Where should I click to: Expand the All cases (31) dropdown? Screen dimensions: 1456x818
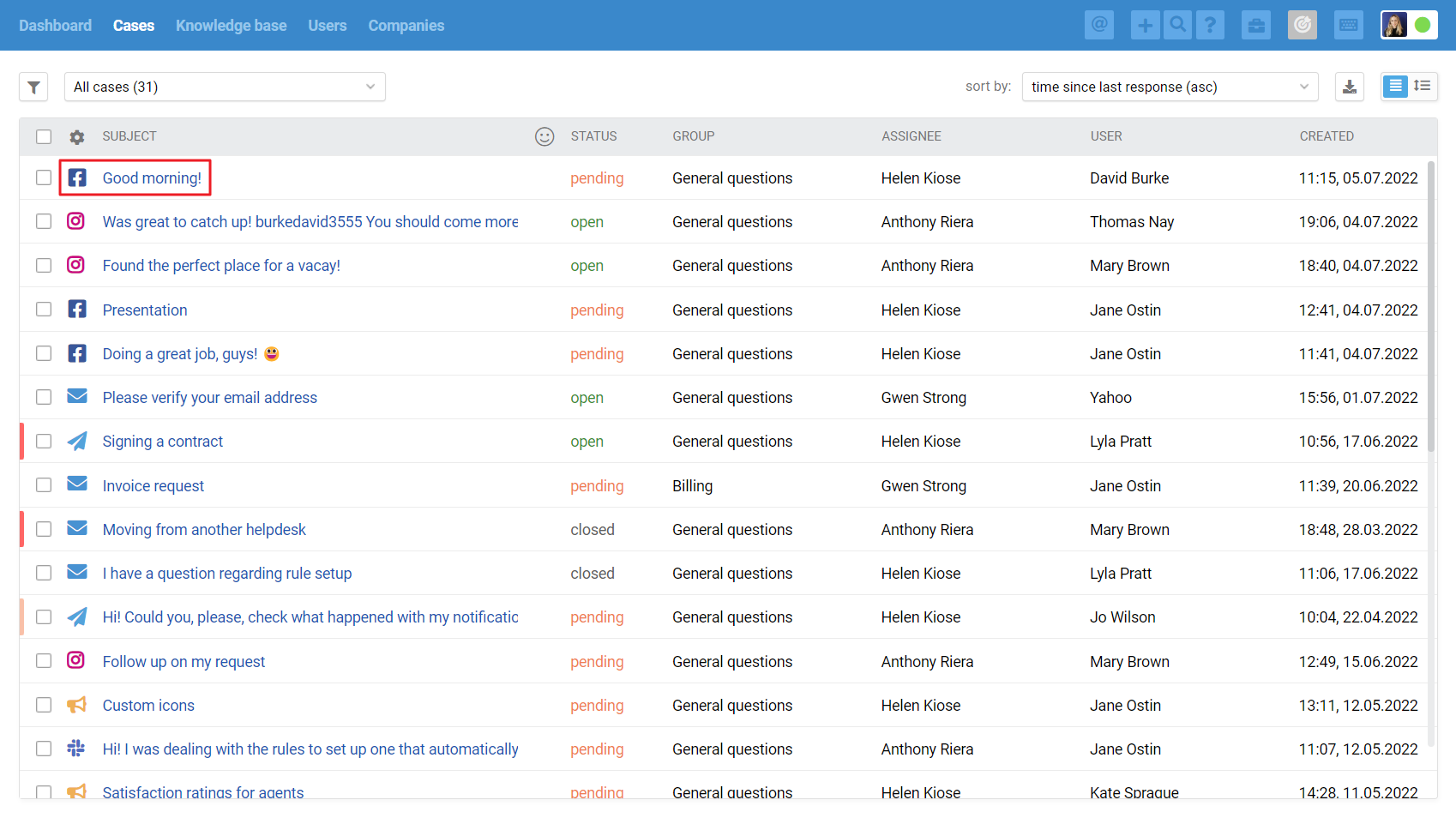coord(225,87)
